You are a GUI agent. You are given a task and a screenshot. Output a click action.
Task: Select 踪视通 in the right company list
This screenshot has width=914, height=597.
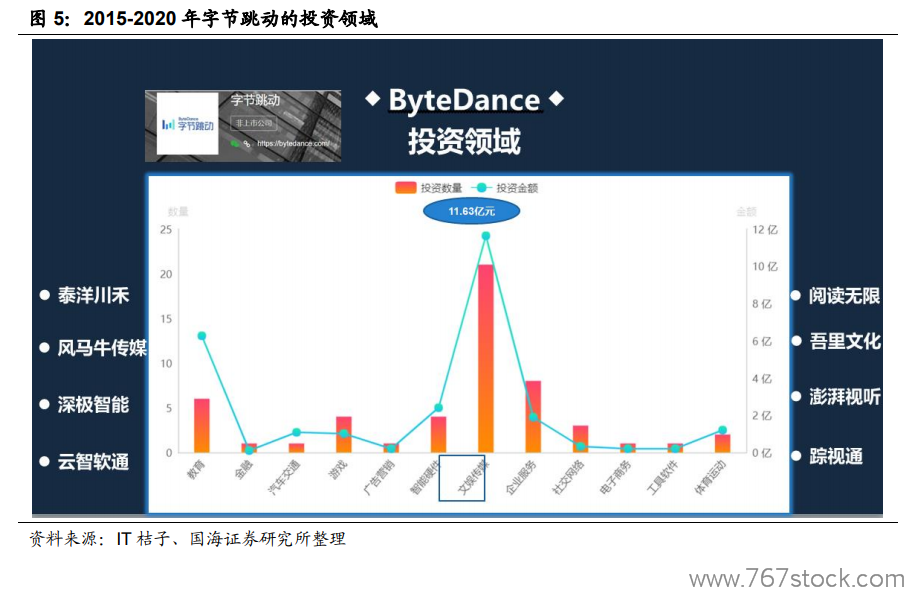pyautogui.click(x=836, y=456)
